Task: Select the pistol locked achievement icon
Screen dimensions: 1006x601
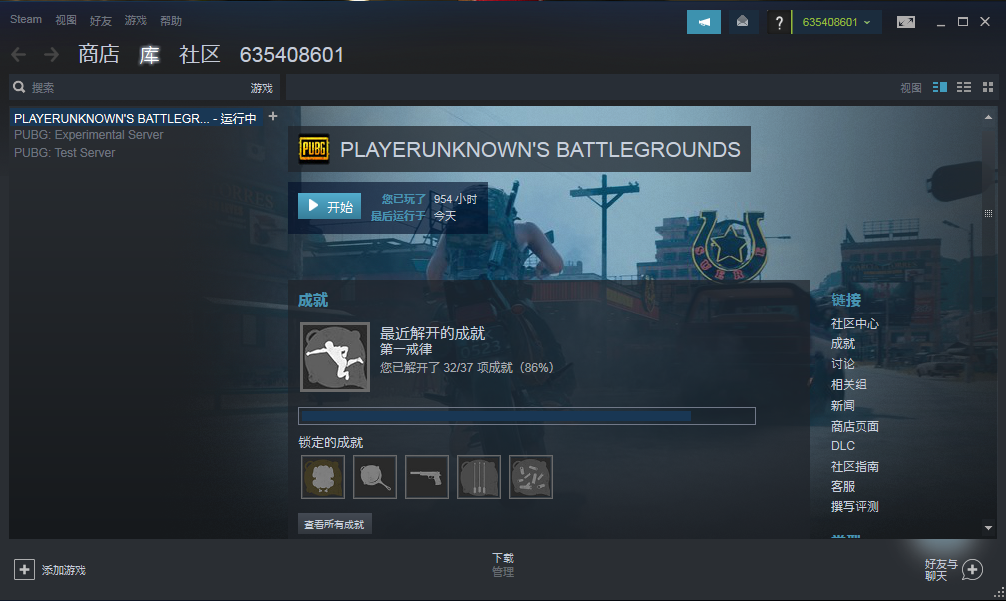Action: [427, 477]
